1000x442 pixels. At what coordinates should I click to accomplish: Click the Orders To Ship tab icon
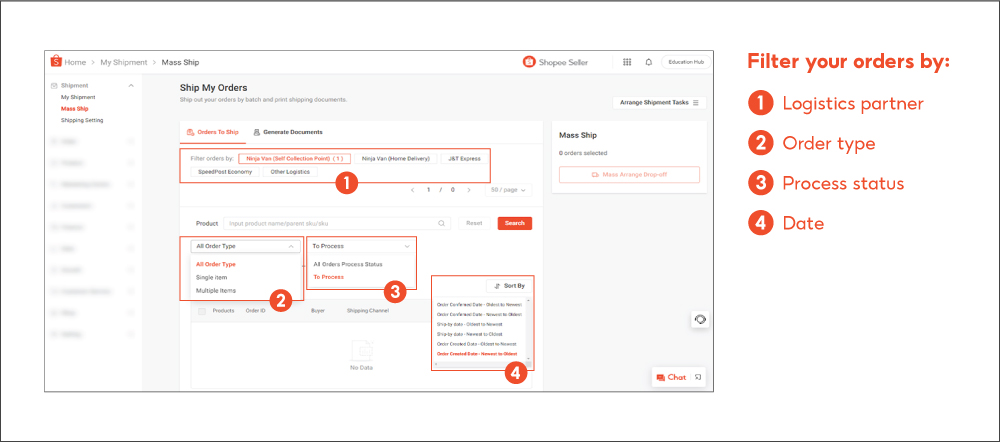[x=190, y=132]
